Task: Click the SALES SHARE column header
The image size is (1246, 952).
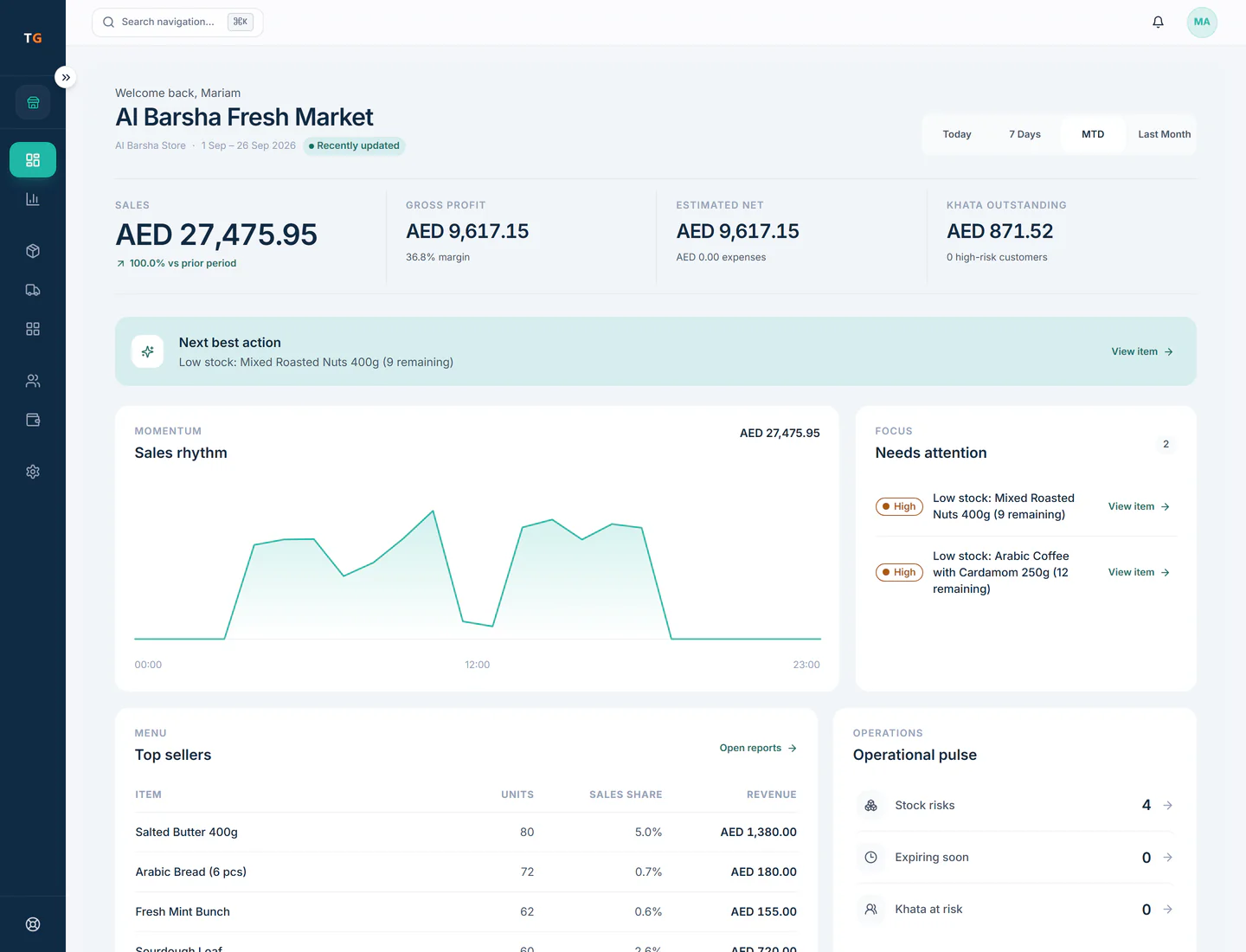Action: point(626,794)
